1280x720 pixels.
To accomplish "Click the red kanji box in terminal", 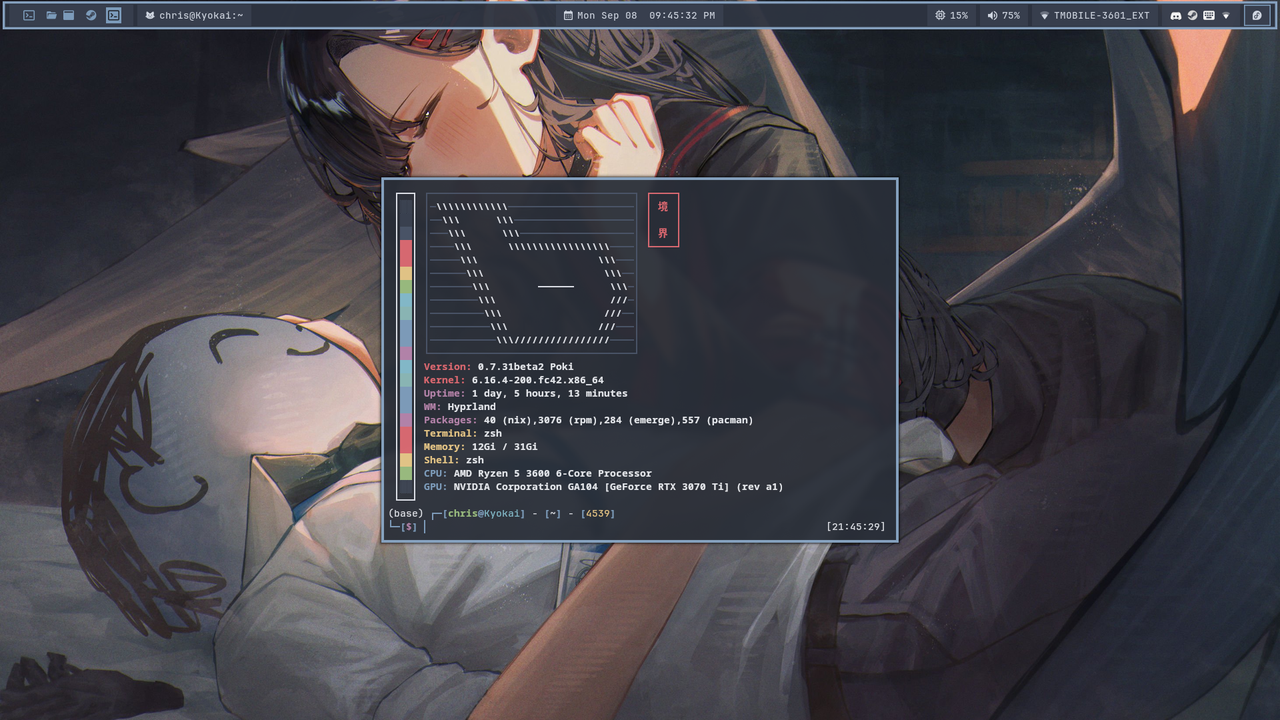I will [663, 219].
